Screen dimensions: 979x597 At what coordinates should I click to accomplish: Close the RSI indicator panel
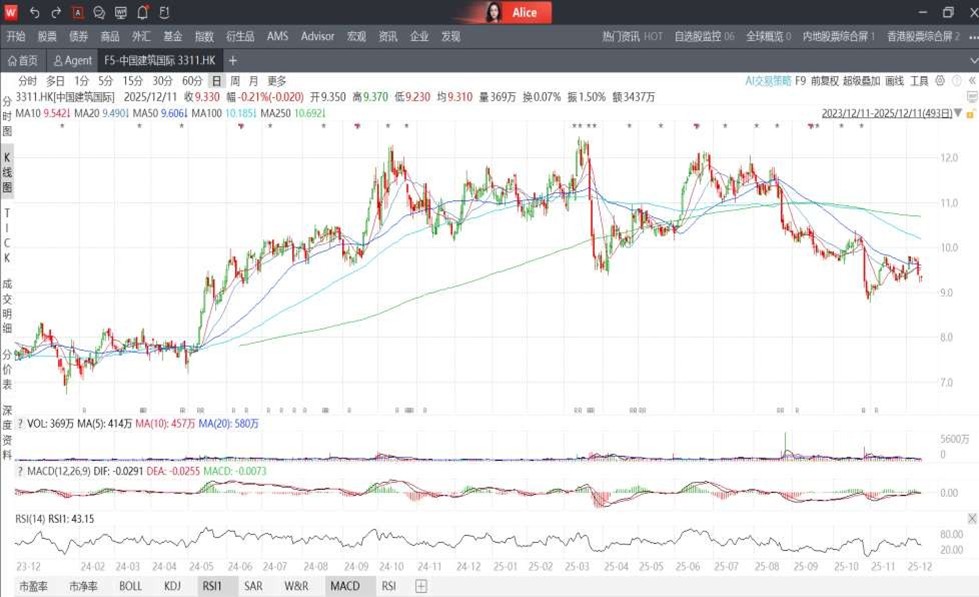click(971, 518)
